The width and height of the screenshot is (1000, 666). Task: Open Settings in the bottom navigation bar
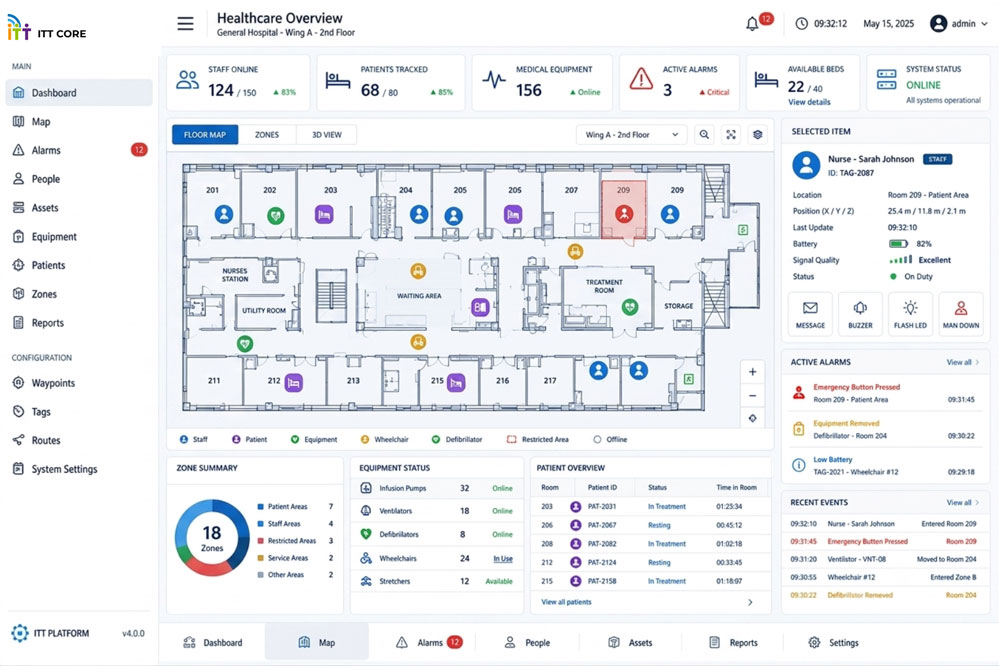pyautogui.click(x=834, y=642)
